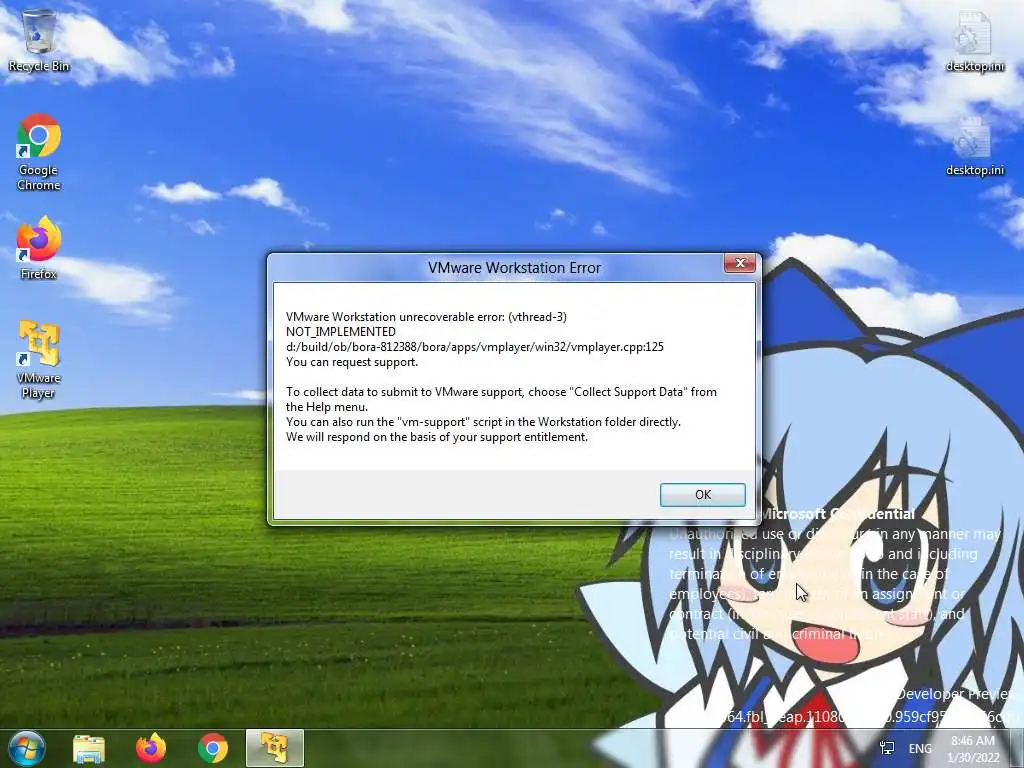Click the 'vm-support' script instruction line
This screenshot has width=1024, height=768.
(x=483, y=422)
